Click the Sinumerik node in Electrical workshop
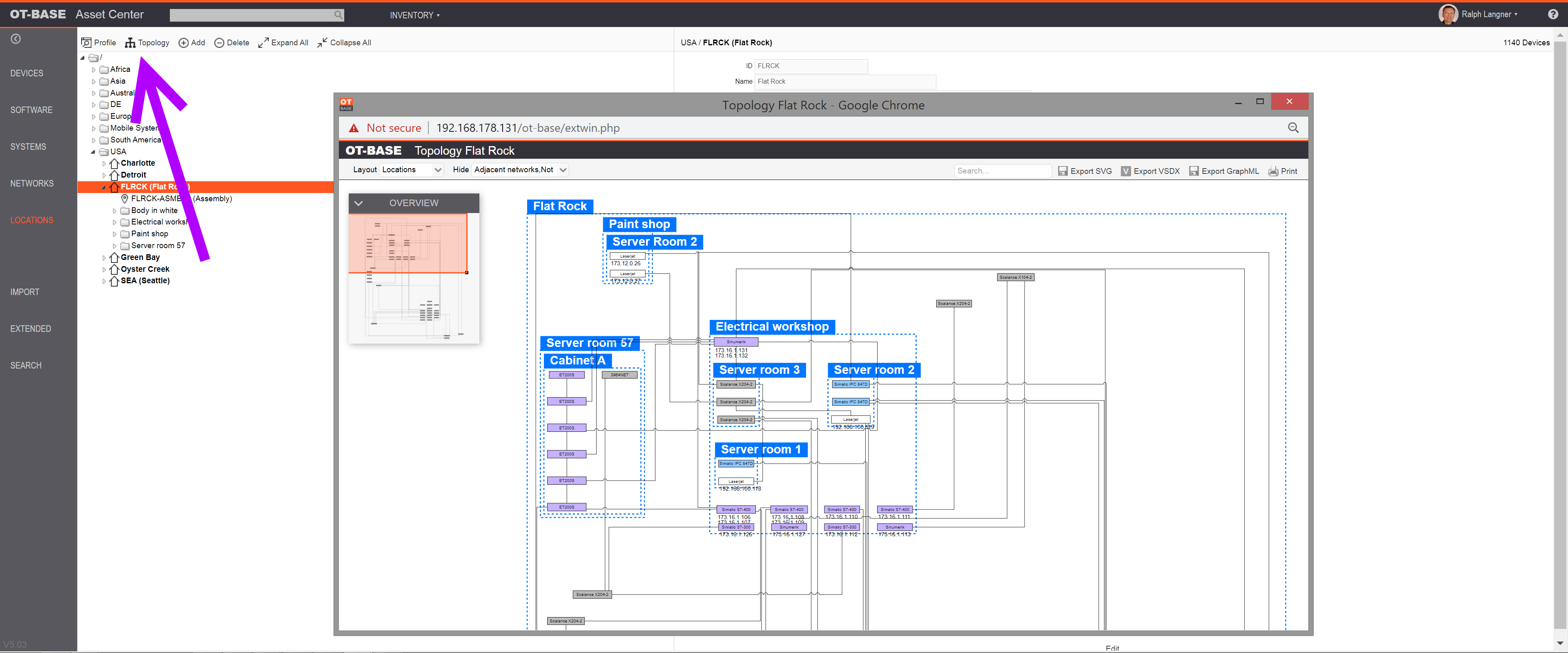The width and height of the screenshot is (1568, 653). pyautogui.click(x=736, y=342)
